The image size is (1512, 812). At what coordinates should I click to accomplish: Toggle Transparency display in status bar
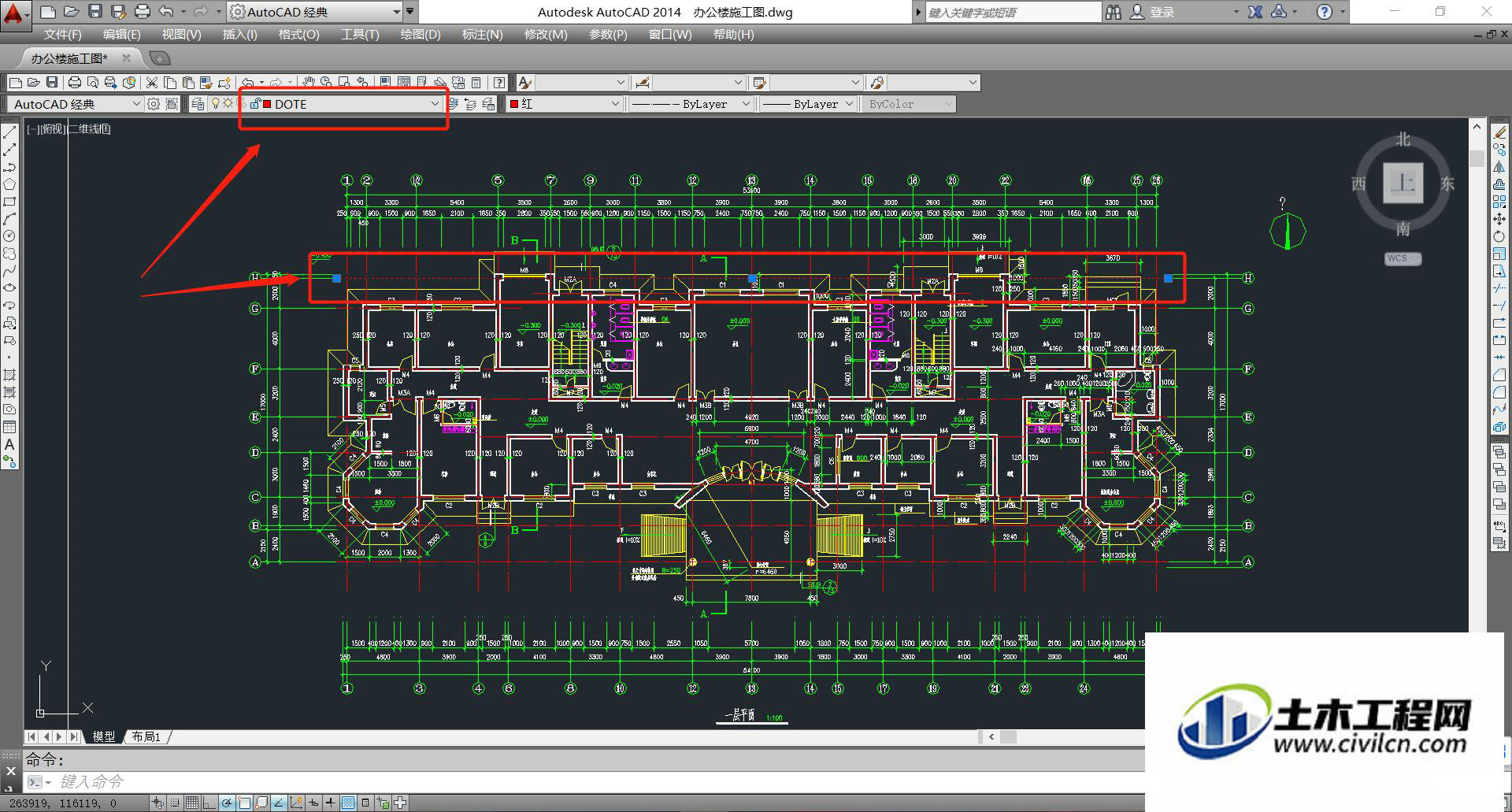348,803
